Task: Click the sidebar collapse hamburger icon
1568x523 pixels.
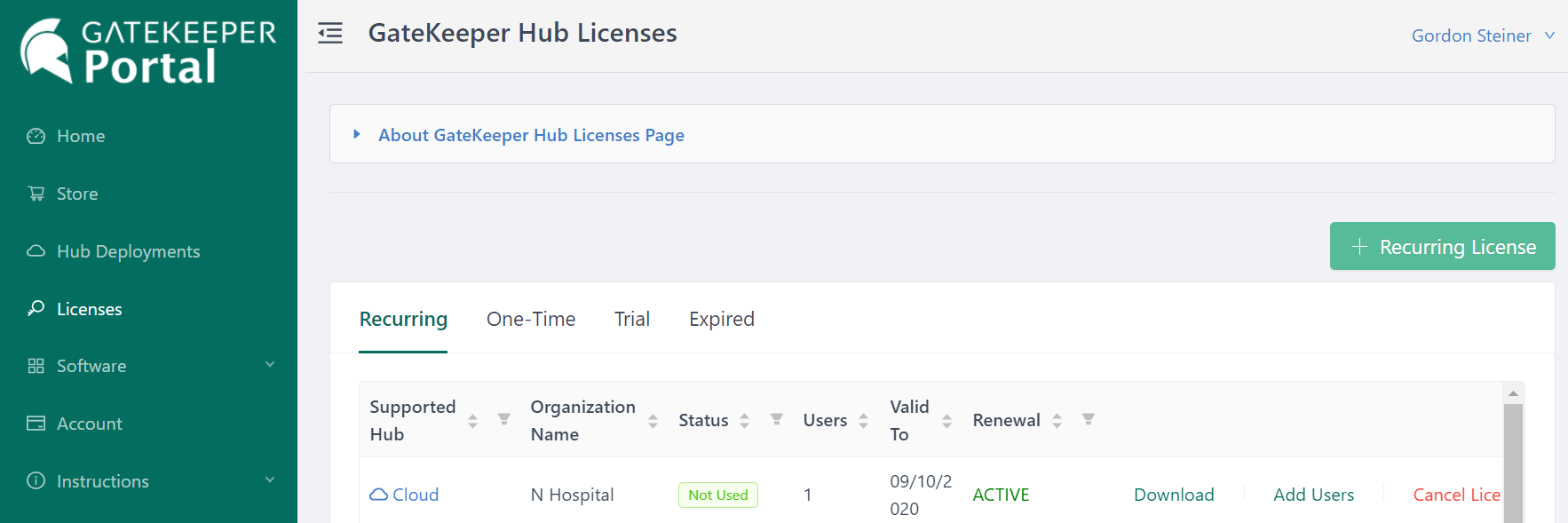Action: [x=330, y=34]
